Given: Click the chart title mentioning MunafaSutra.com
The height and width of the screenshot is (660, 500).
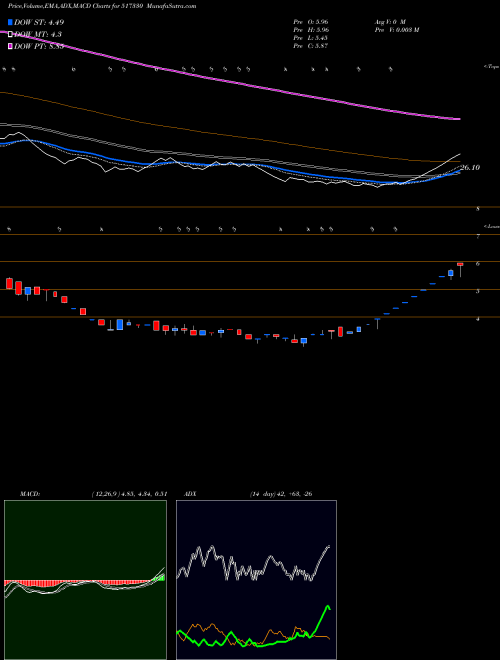Looking at the screenshot, I should (102, 6).
